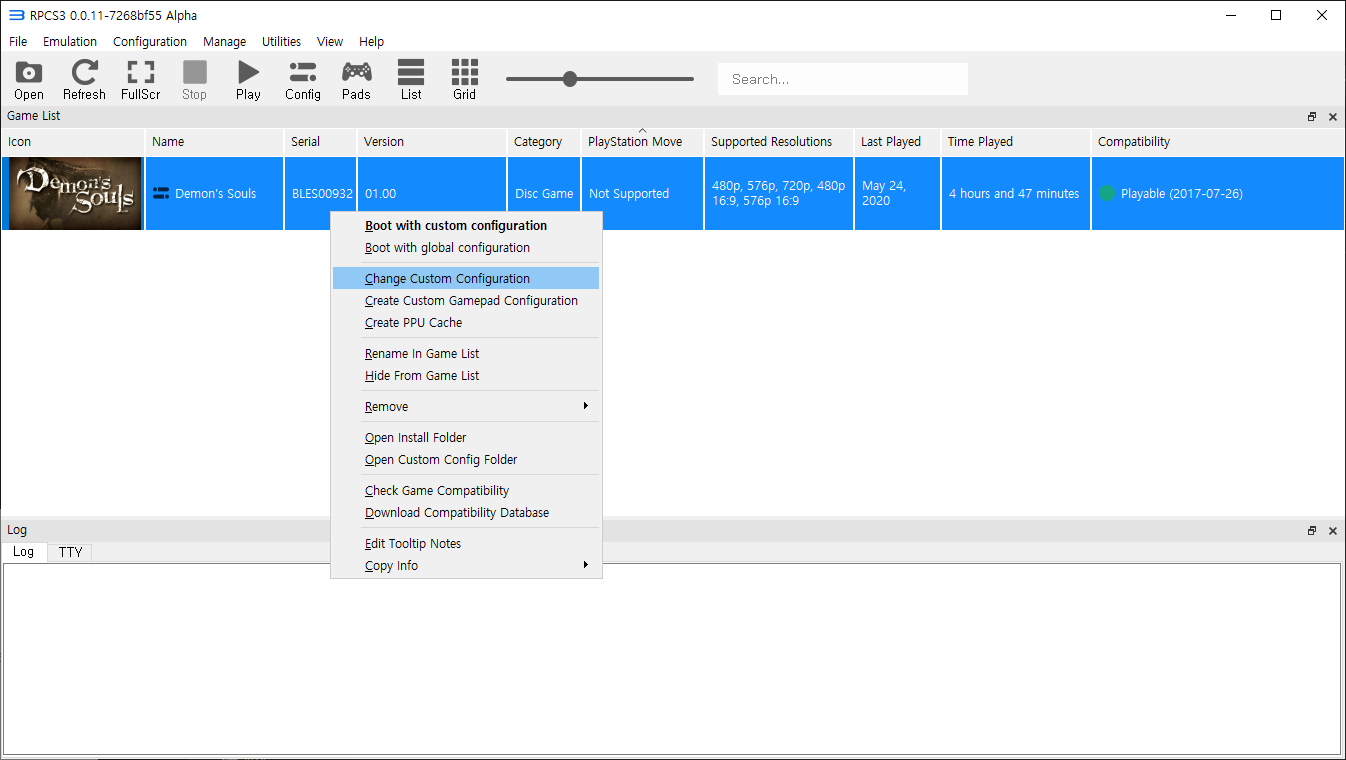Close the Log panel
Image resolution: width=1346 pixels, height=760 pixels.
point(1333,531)
